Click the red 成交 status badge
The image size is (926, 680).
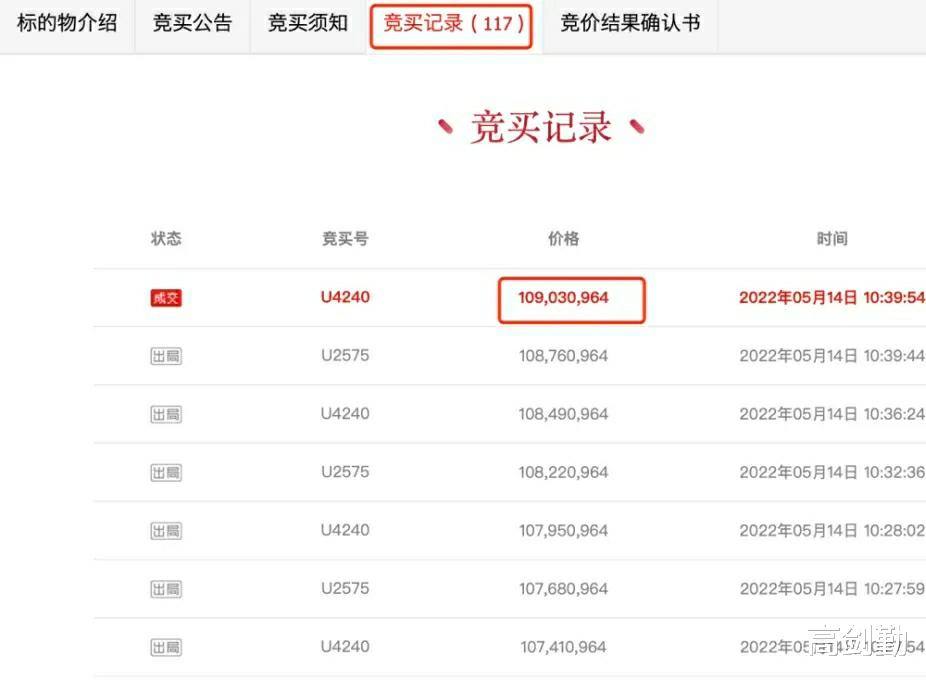165,297
